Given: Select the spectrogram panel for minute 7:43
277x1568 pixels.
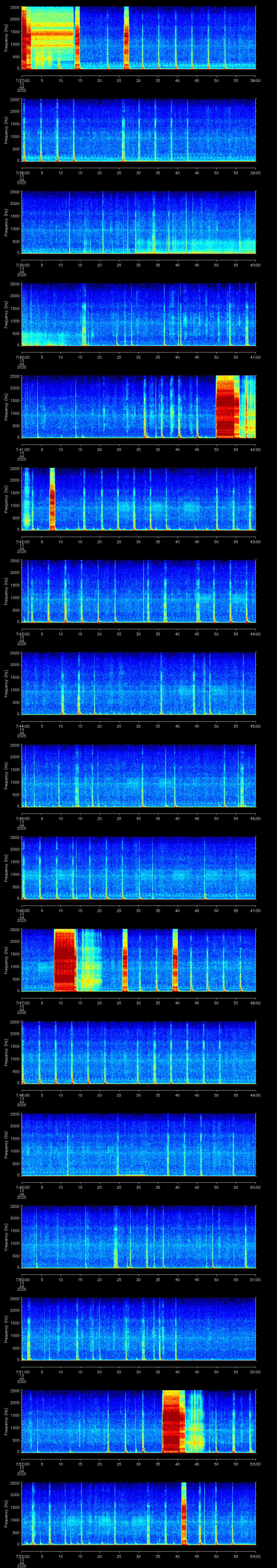Looking at the screenshot, I should point(138,591).
